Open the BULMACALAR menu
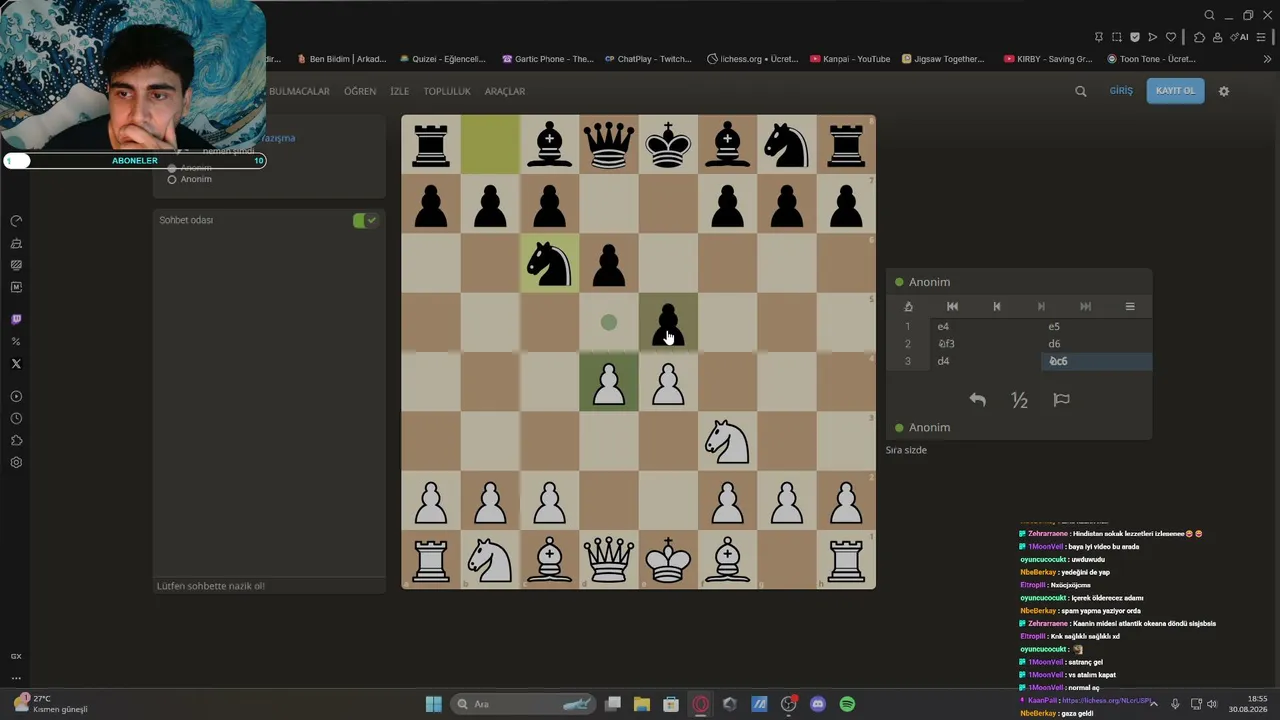Viewport: 1280px width, 720px height. [299, 91]
